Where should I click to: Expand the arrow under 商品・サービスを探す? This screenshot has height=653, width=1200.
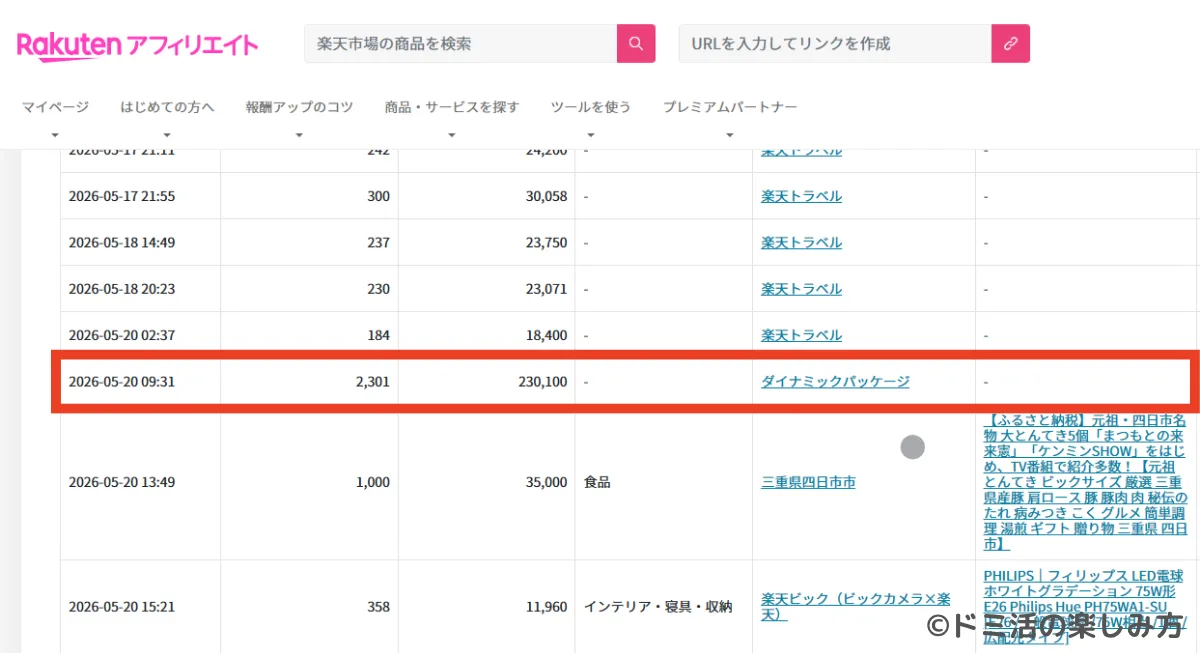[452, 135]
